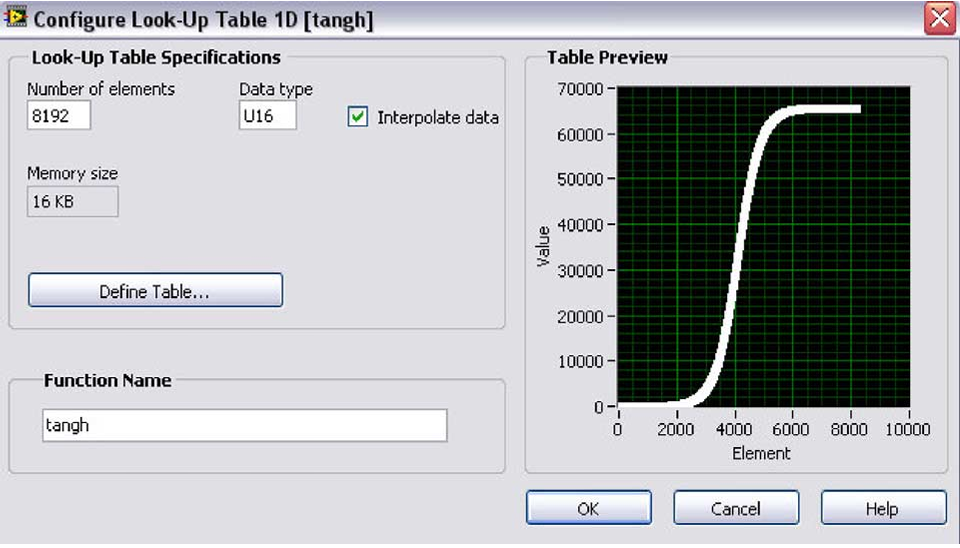Click the Element axis title

(x=761, y=453)
